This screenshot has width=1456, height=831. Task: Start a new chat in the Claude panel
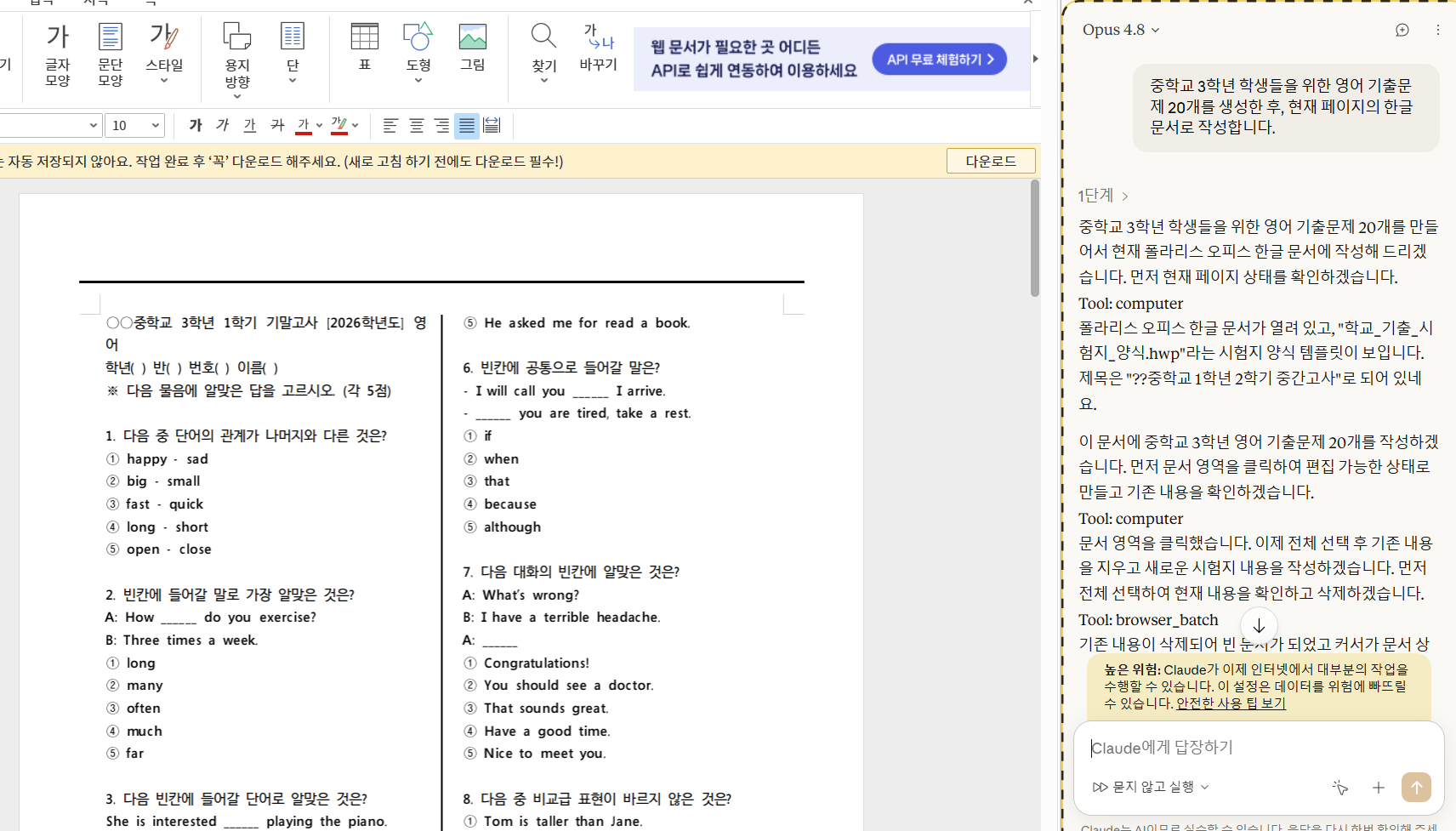[1402, 30]
